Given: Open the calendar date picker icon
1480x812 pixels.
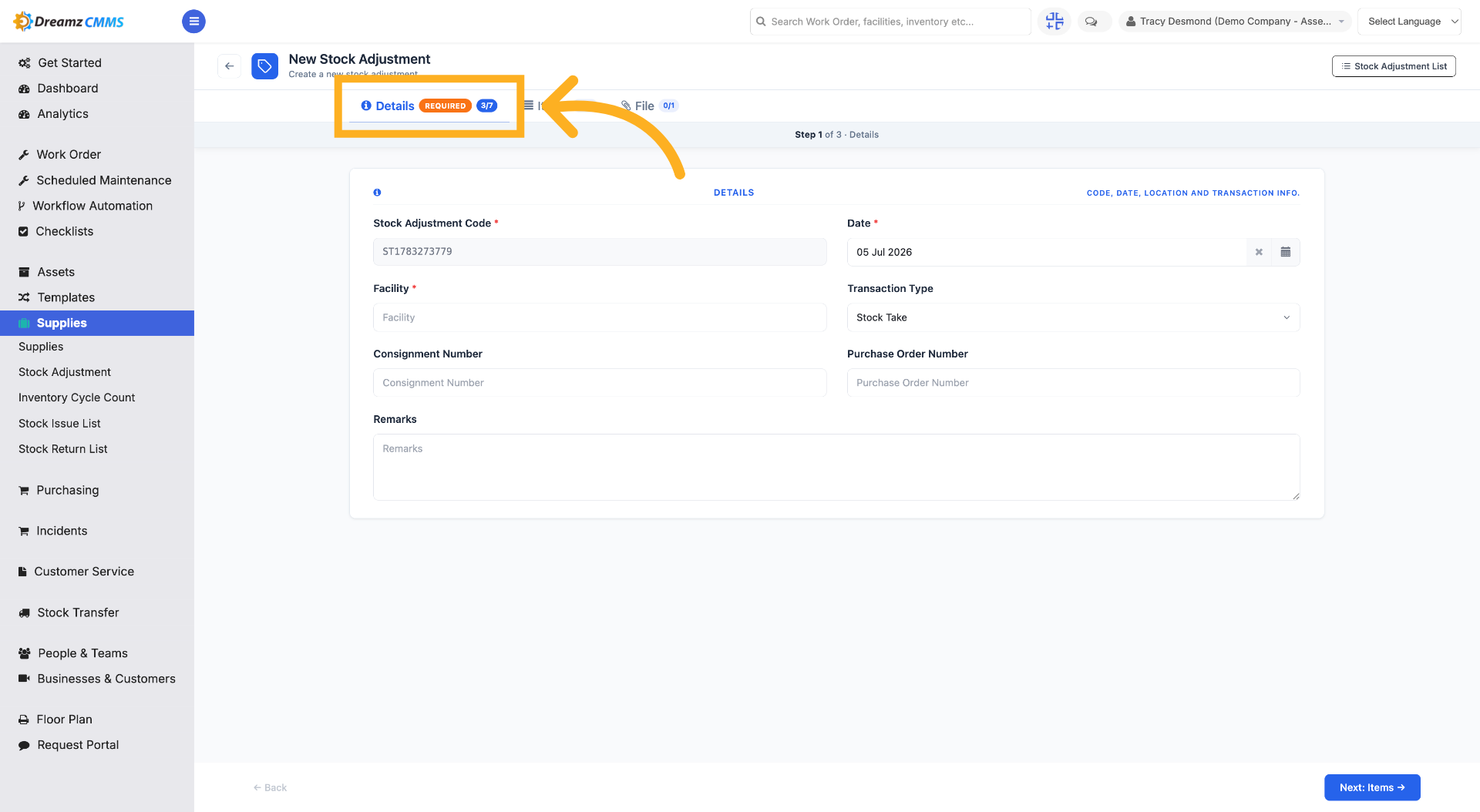Looking at the screenshot, I should 1286,252.
